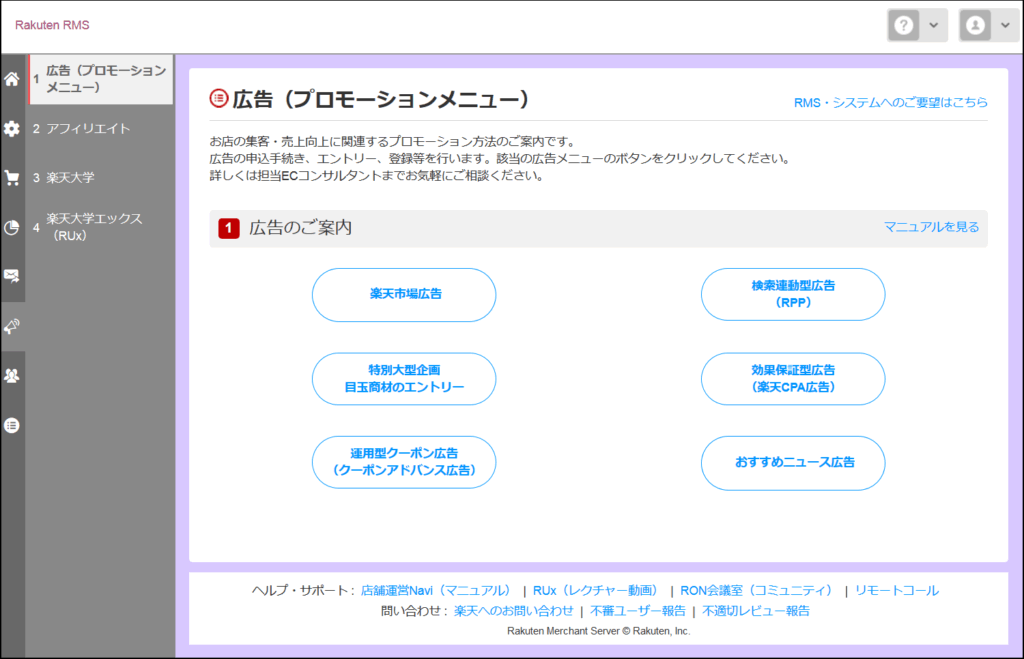This screenshot has height=659, width=1024.
Task: Expand the account dropdown arrow
Action: [x=1006, y=25]
